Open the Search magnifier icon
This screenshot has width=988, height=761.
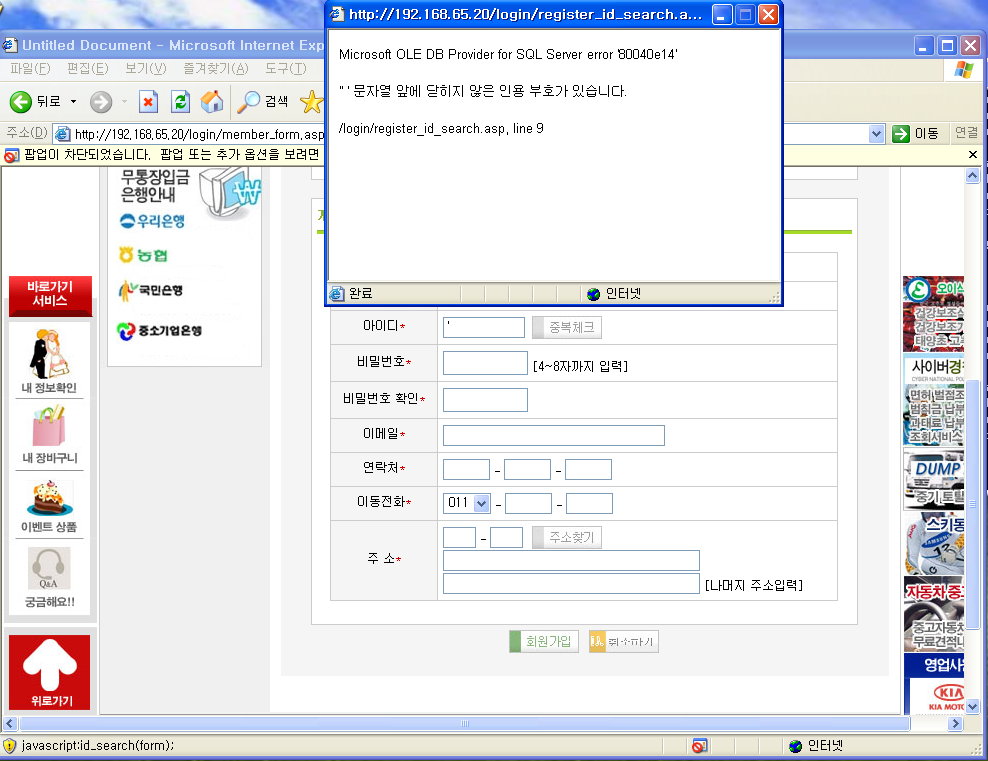248,101
